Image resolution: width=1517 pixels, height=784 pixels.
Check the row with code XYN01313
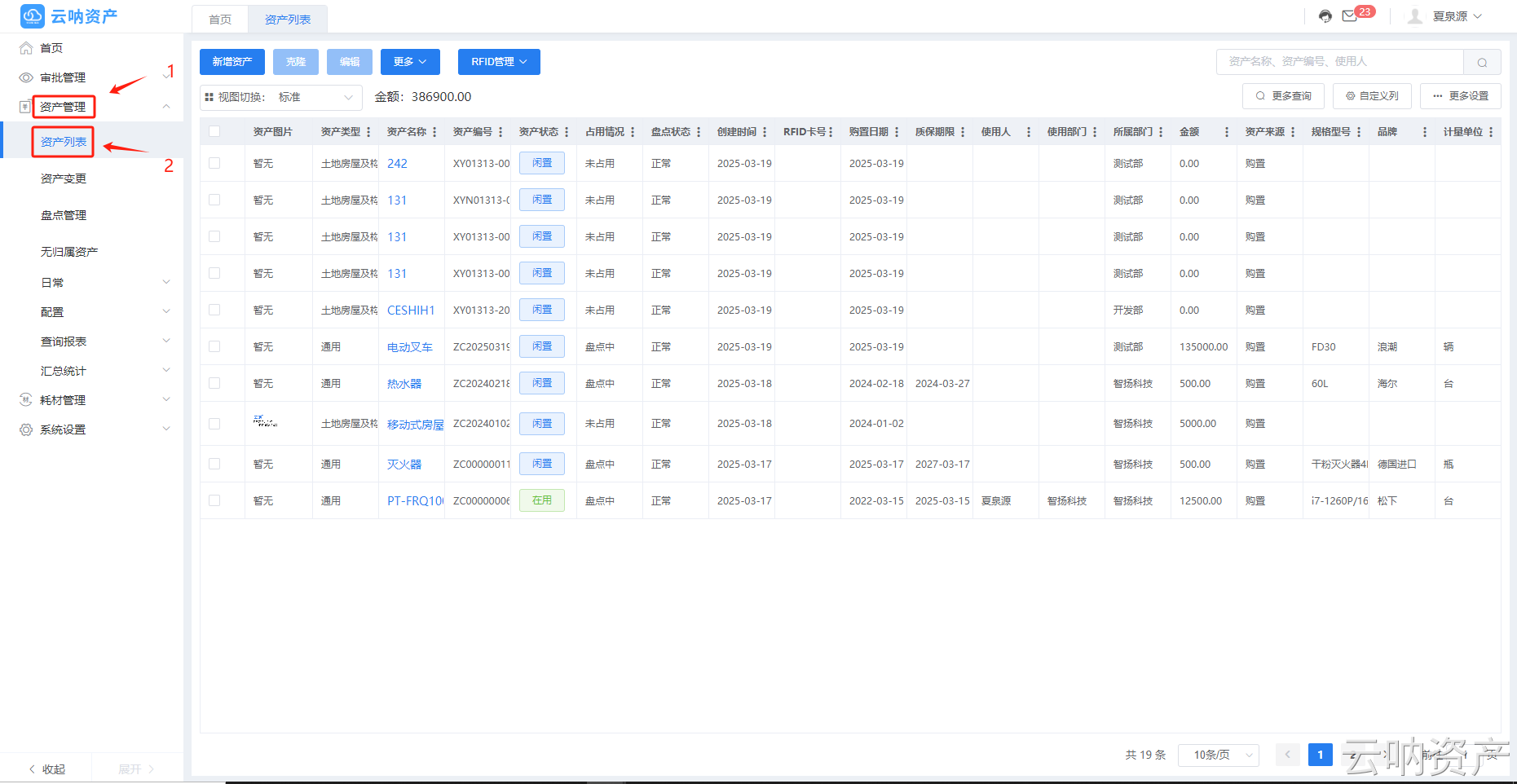(x=214, y=200)
